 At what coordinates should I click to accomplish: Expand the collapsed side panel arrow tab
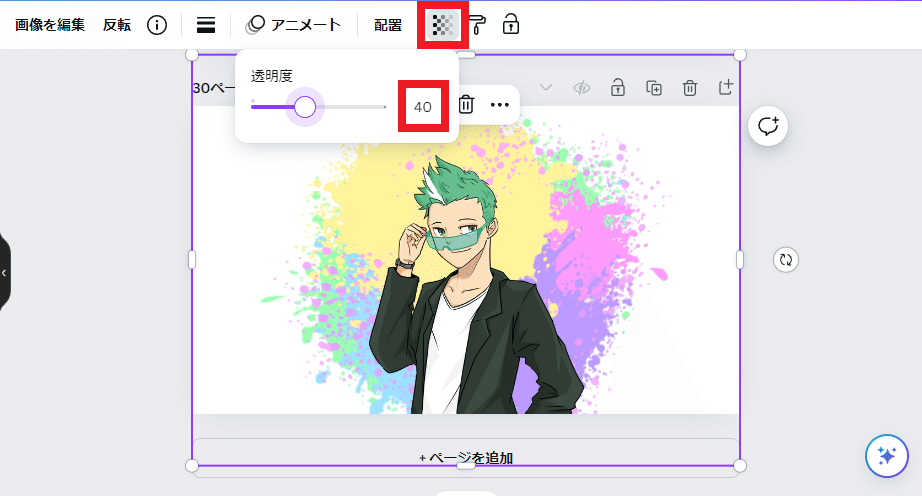click(4, 273)
